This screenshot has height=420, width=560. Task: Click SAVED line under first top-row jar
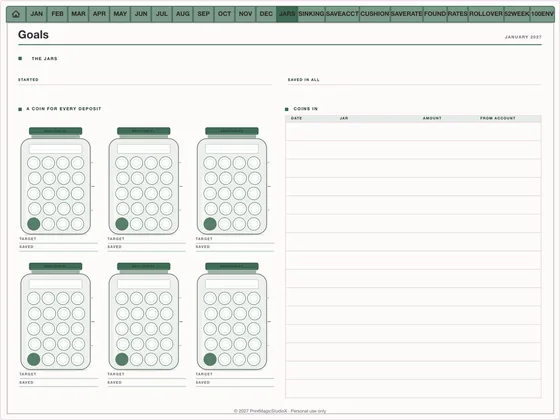59,248
